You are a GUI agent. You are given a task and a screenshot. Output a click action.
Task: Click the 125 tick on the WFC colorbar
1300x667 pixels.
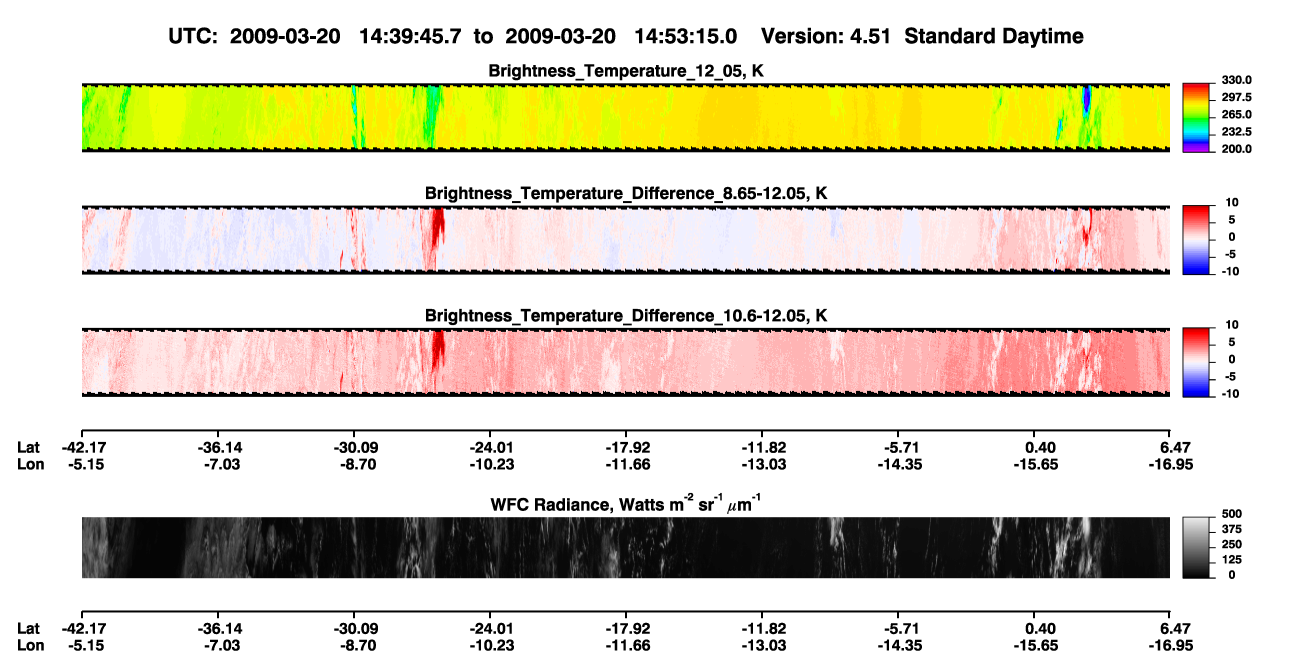1230,559
